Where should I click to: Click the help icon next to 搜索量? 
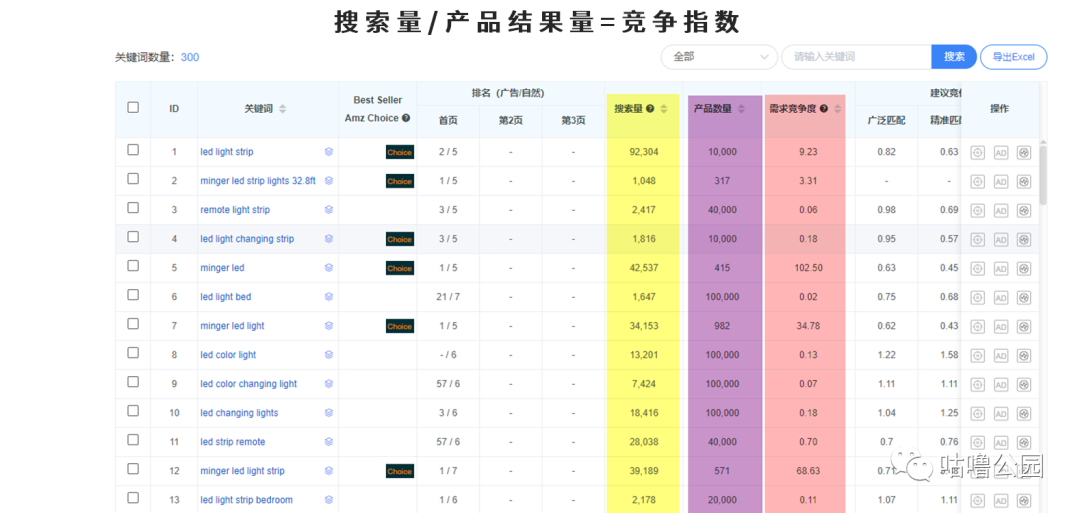pos(650,109)
